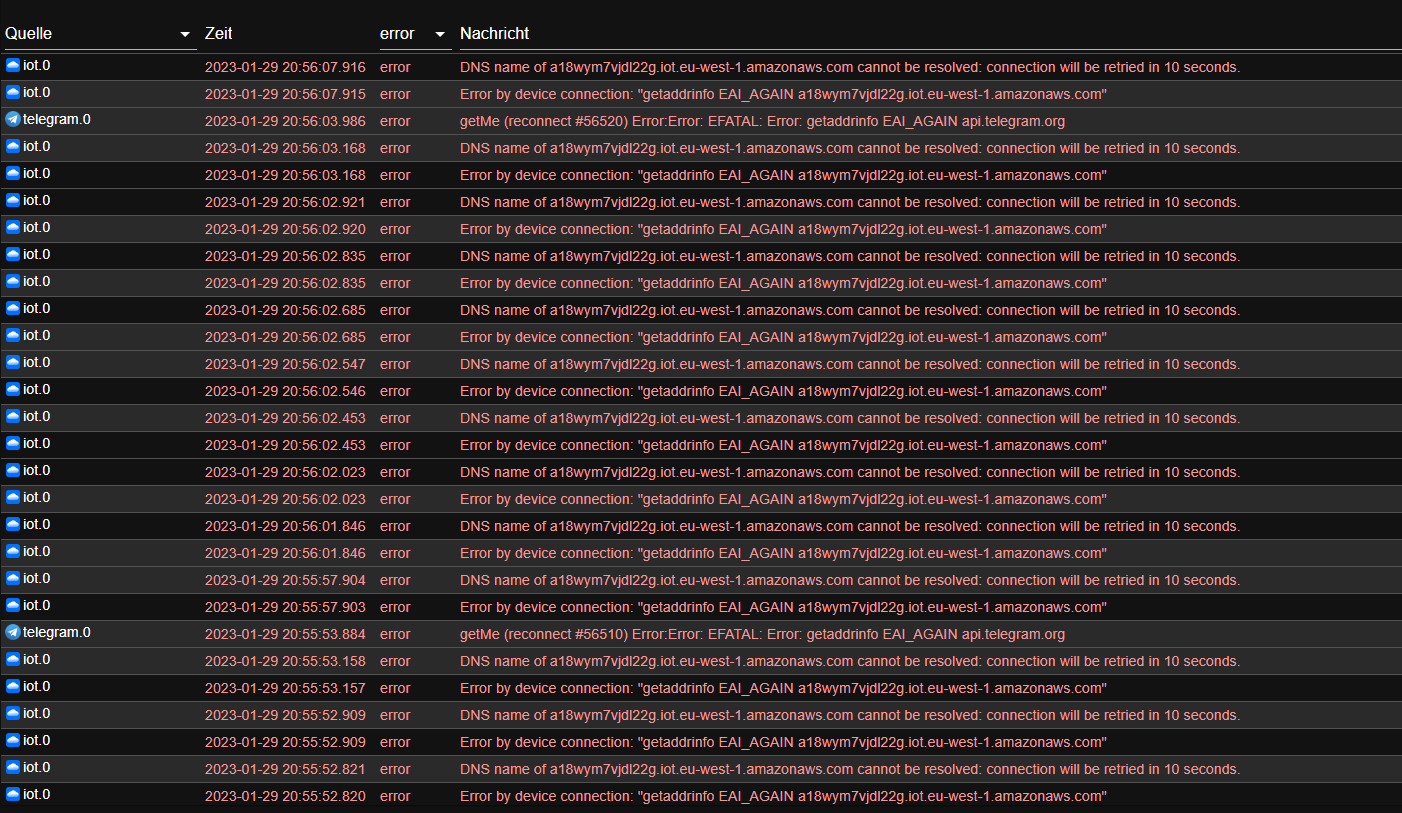Click DNS name message at 20:56:07.916
This screenshot has height=813, width=1402.
(x=850, y=67)
